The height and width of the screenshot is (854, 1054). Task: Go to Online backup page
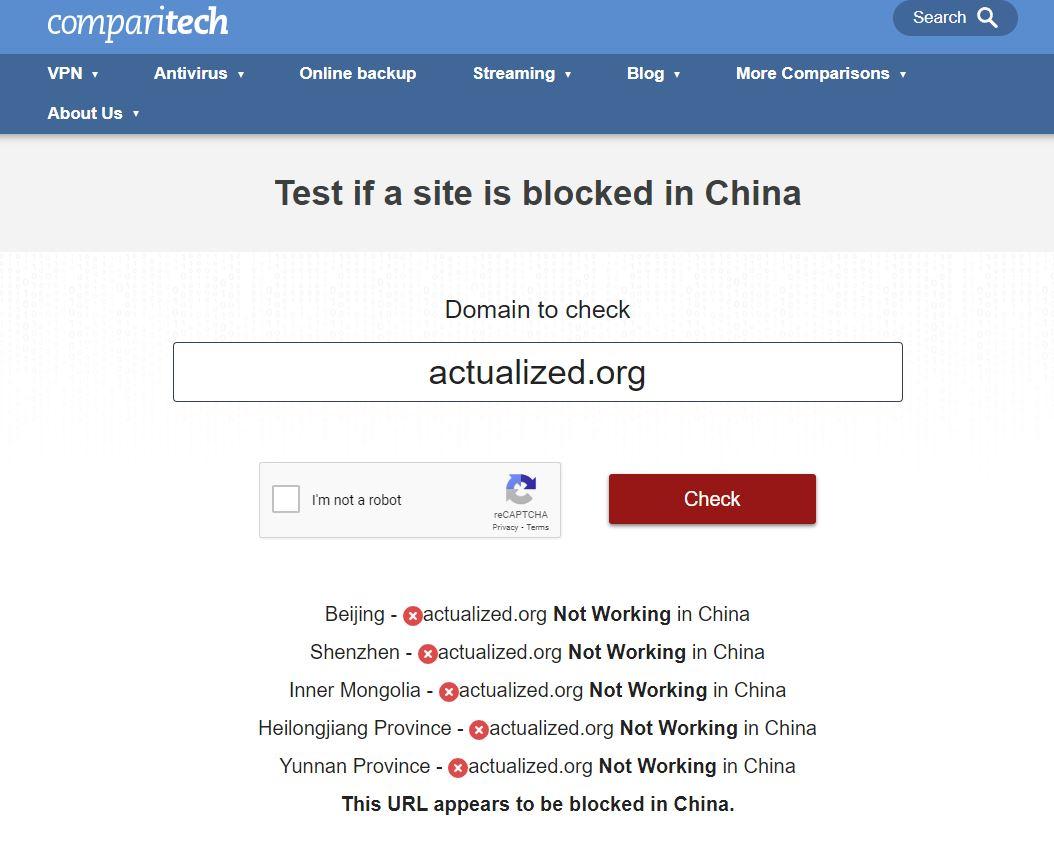click(358, 73)
